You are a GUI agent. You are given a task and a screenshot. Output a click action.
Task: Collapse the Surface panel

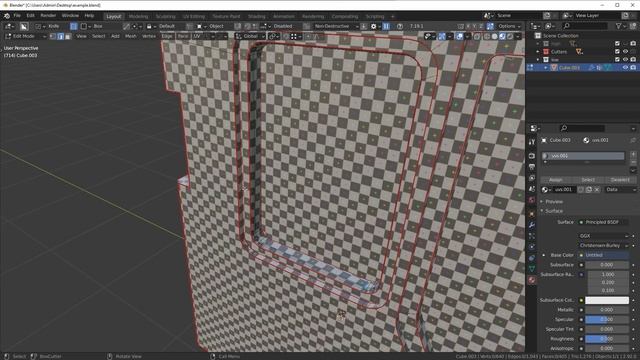pyautogui.click(x=554, y=211)
